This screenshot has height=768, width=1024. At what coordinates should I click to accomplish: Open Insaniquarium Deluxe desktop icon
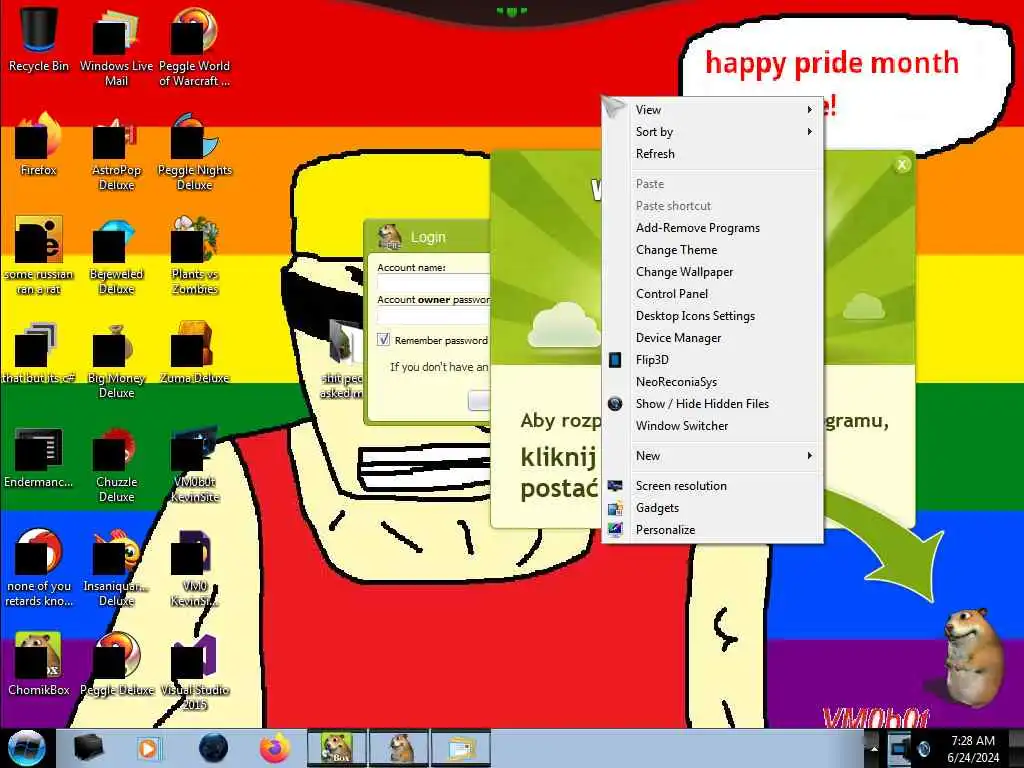[x=116, y=568]
